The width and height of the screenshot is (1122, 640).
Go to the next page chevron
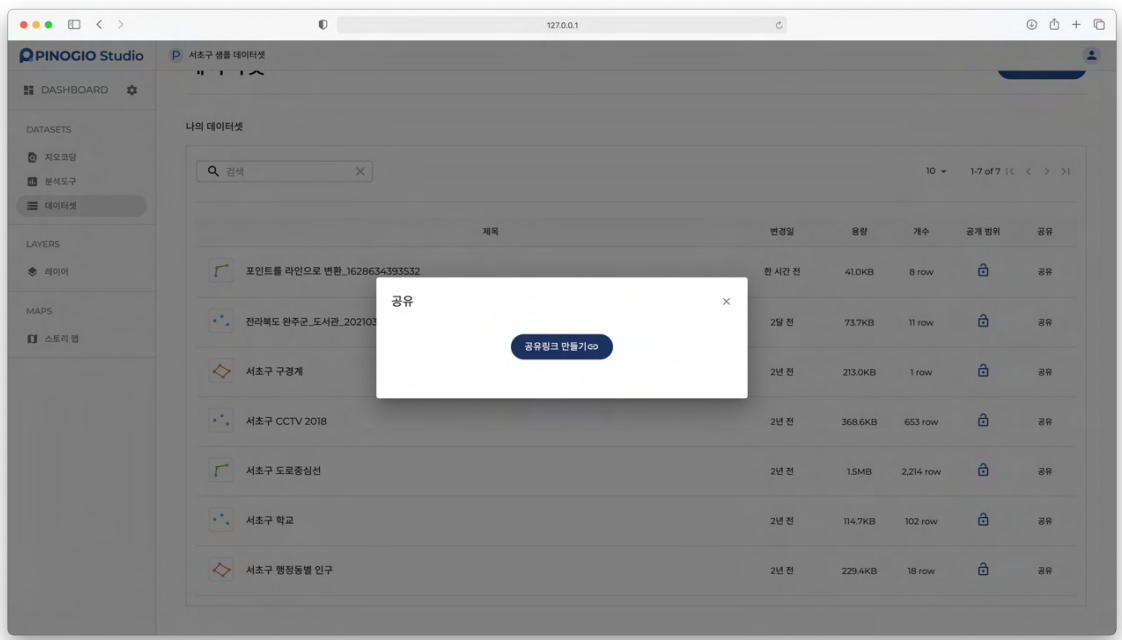point(1047,171)
